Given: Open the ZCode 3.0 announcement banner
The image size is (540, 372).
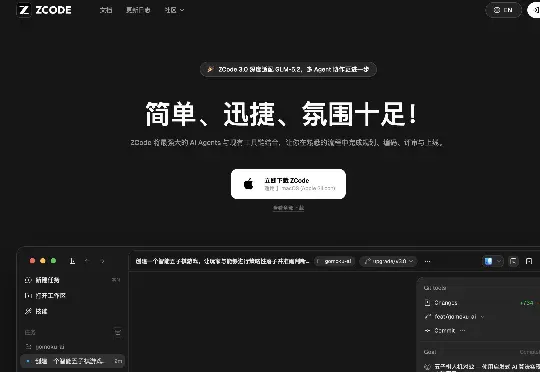Looking at the screenshot, I should pos(288,69).
